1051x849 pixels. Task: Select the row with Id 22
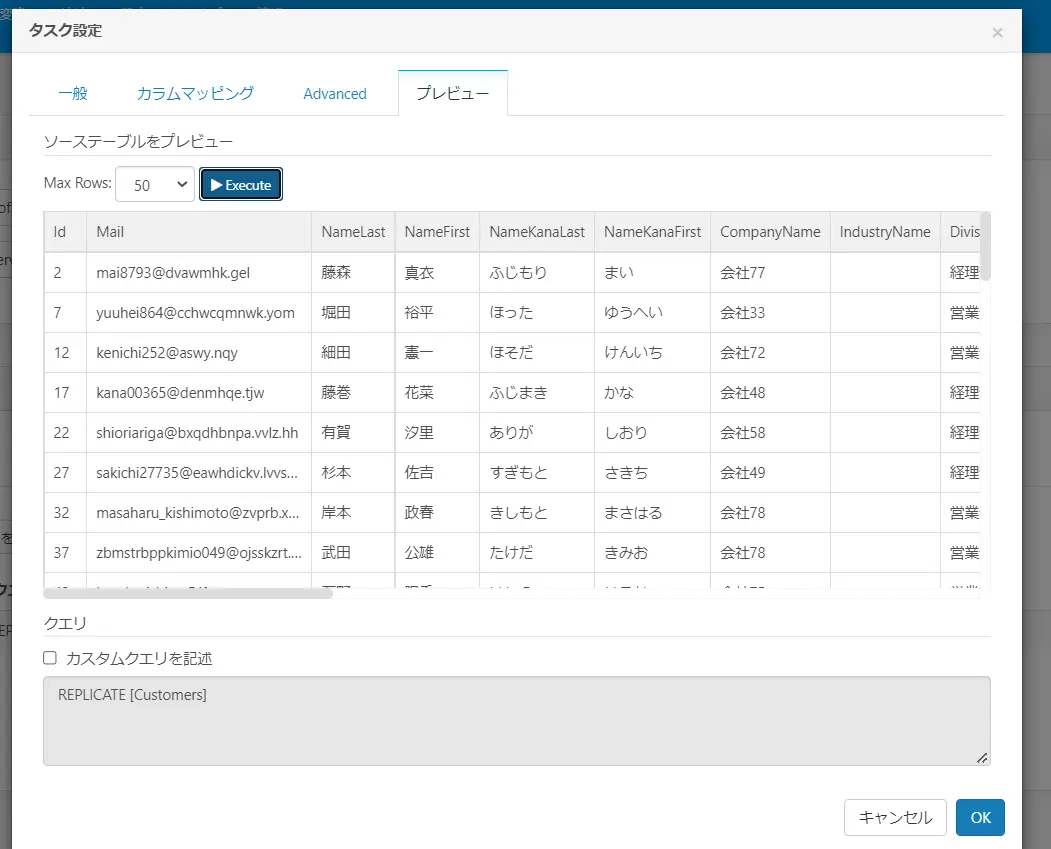pyautogui.click(x=512, y=433)
